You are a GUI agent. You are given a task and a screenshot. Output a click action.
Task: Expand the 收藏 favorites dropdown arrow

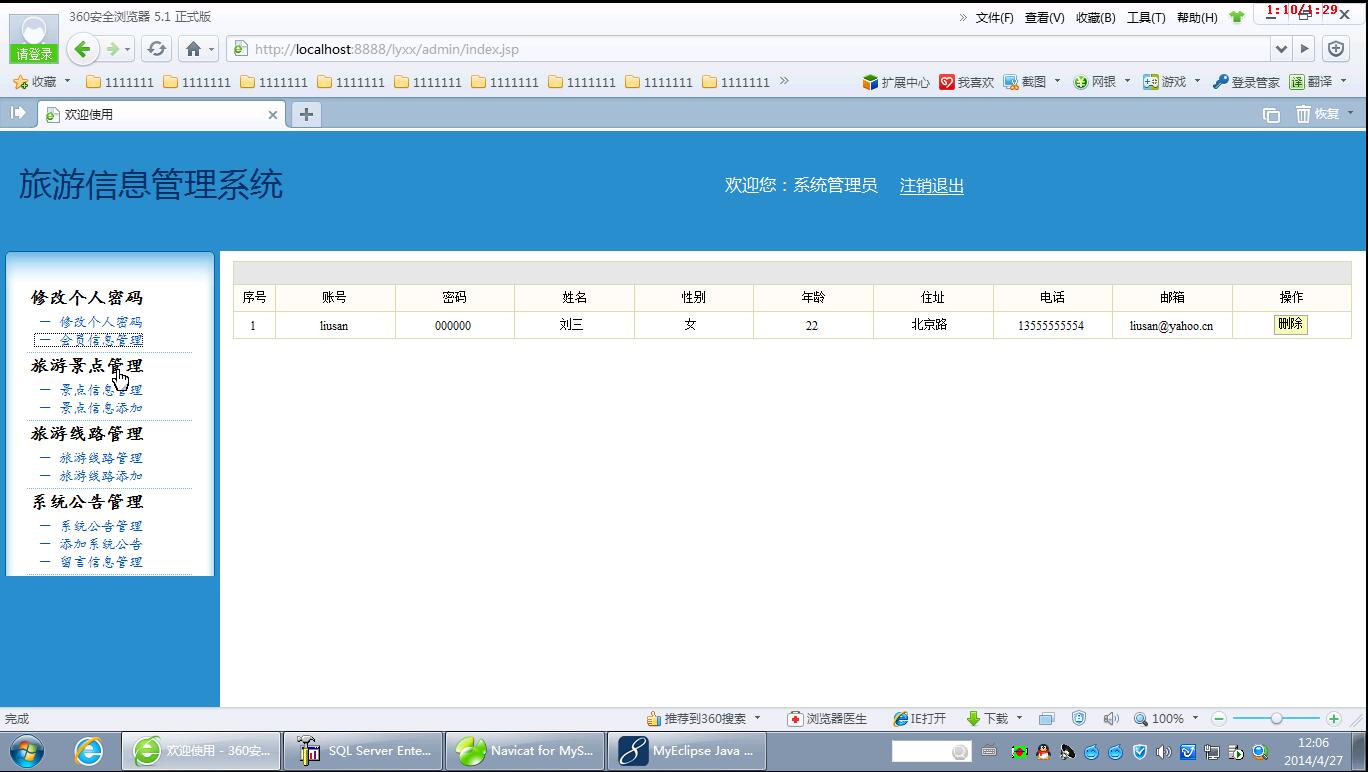67,81
